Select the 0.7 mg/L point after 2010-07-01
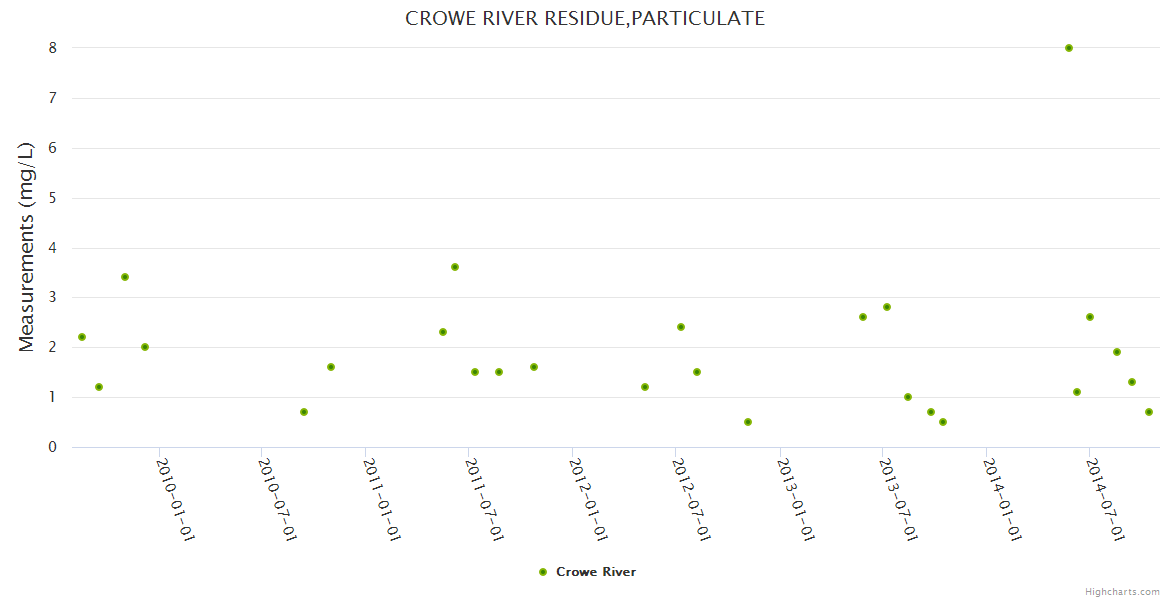This screenshot has width=1170, height=600. [304, 412]
